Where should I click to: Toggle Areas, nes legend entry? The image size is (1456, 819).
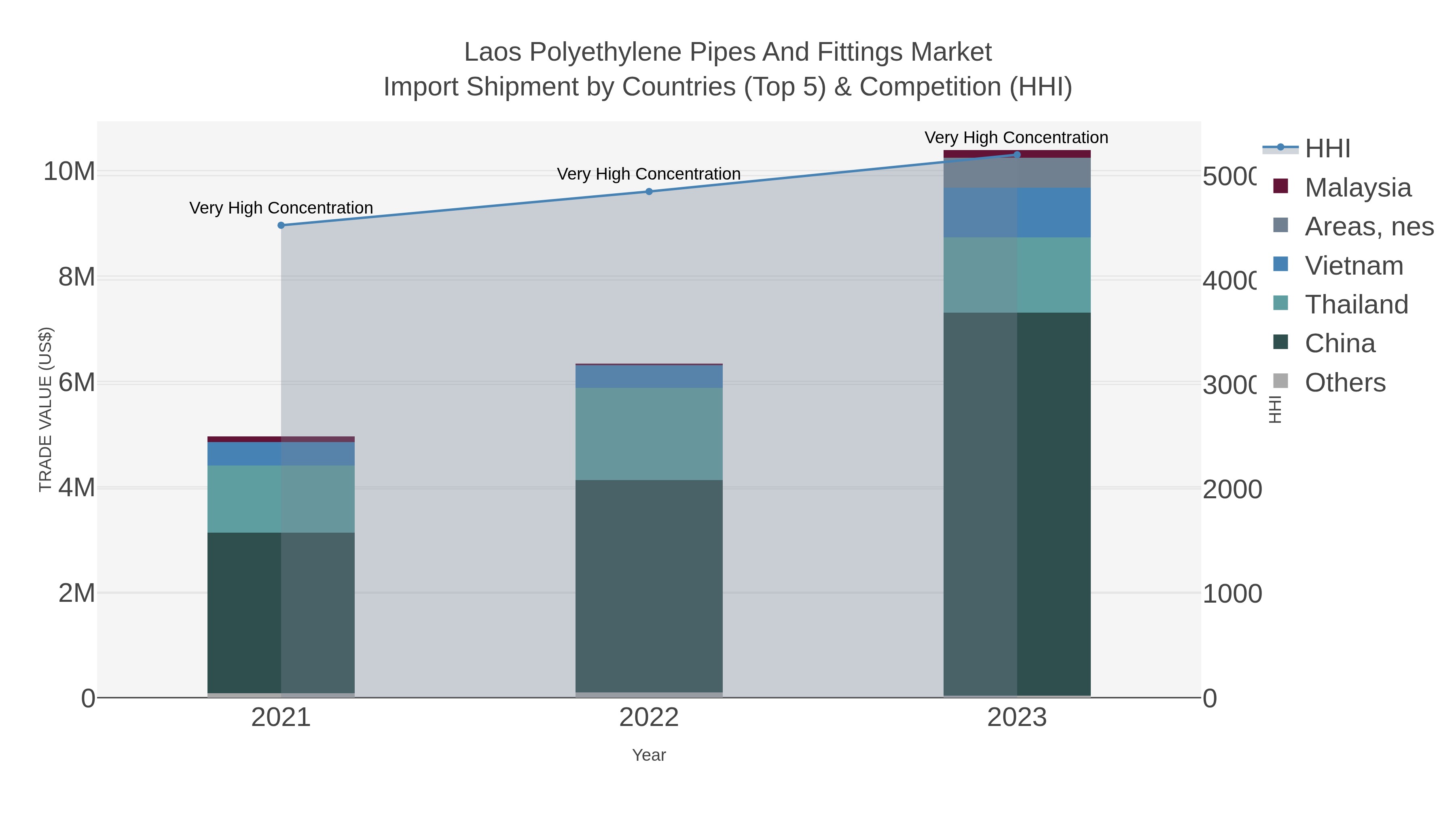pos(1353,226)
